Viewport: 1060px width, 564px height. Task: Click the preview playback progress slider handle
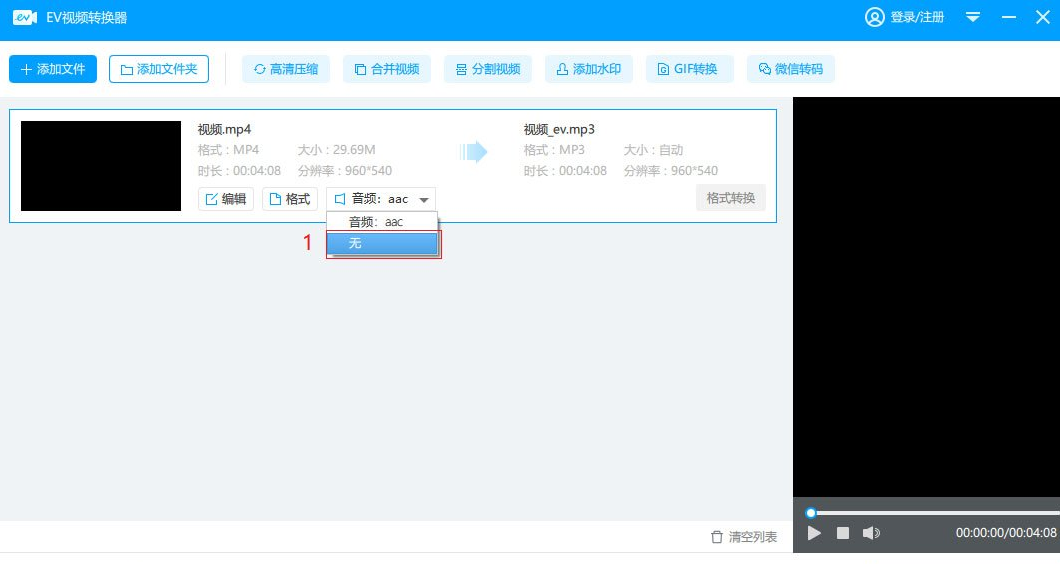[811, 513]
